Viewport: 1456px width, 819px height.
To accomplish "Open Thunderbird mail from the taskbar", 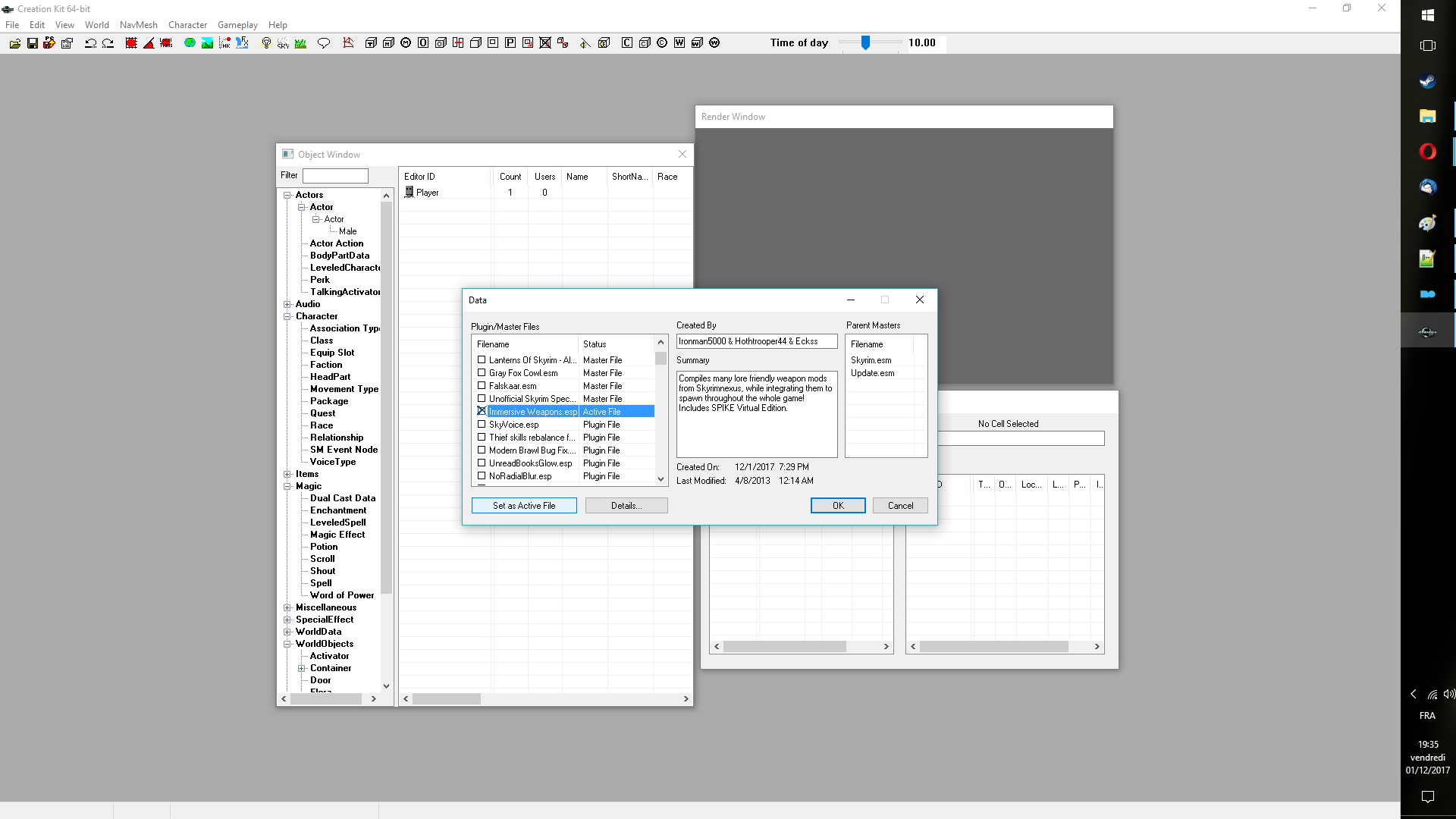I will [1427, 187].
